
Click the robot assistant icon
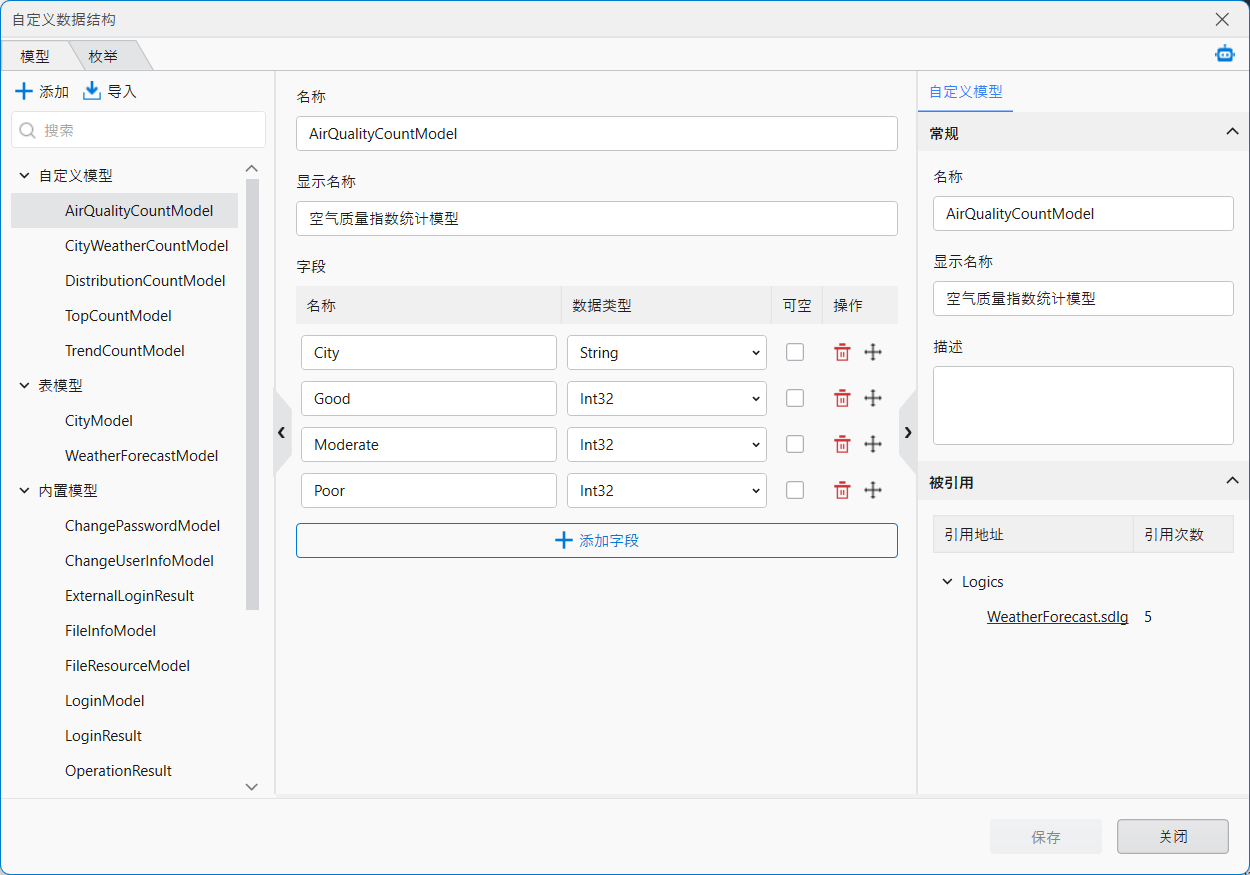coord(1224,54)
